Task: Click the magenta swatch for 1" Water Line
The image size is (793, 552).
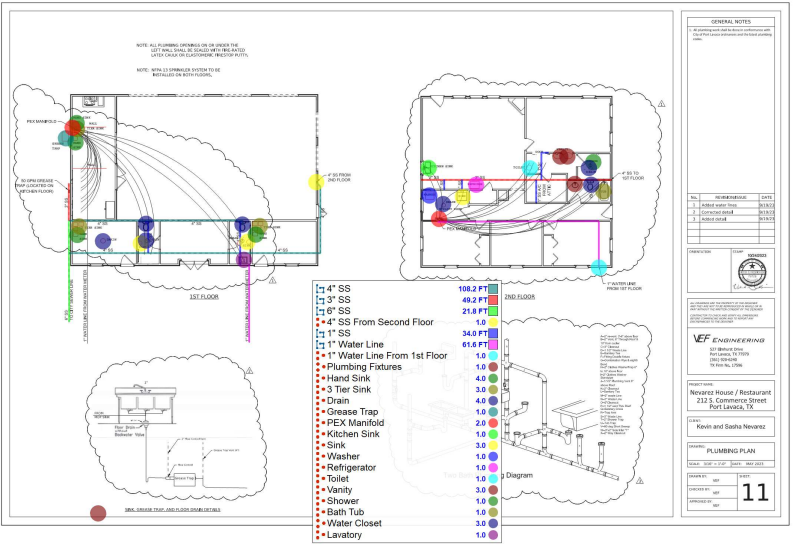Action: point(493,345)
